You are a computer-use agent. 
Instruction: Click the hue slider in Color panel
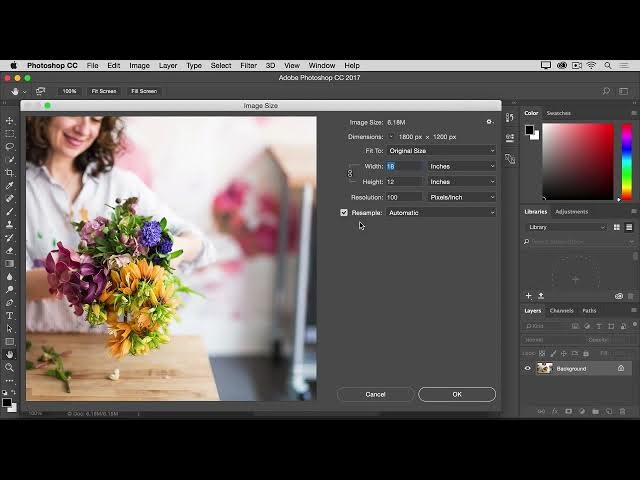pos(626,160)
